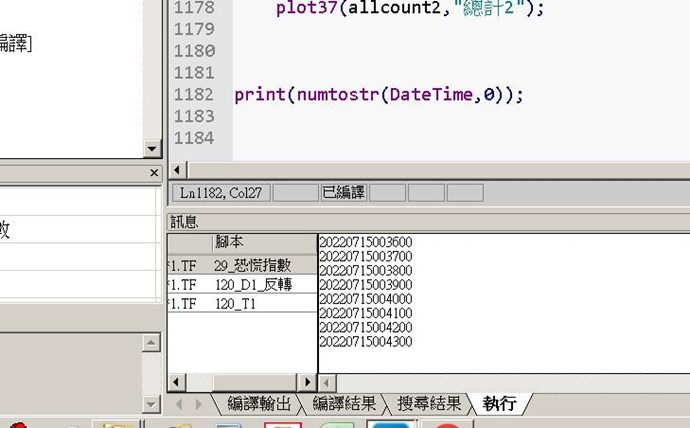Click the 執行 tab
This screenshot has width=690, height=428.
499,404
